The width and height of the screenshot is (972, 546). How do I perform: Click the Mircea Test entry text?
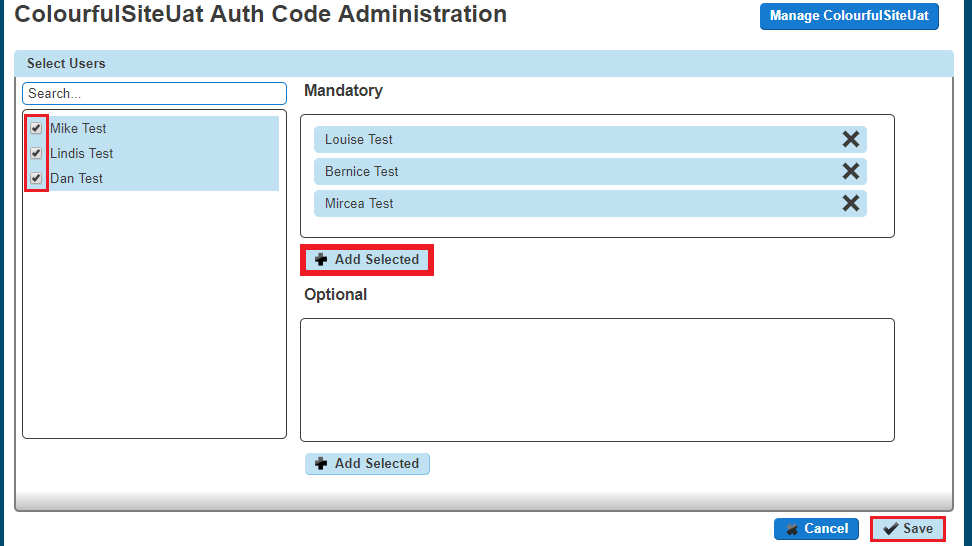coord(359,203)
